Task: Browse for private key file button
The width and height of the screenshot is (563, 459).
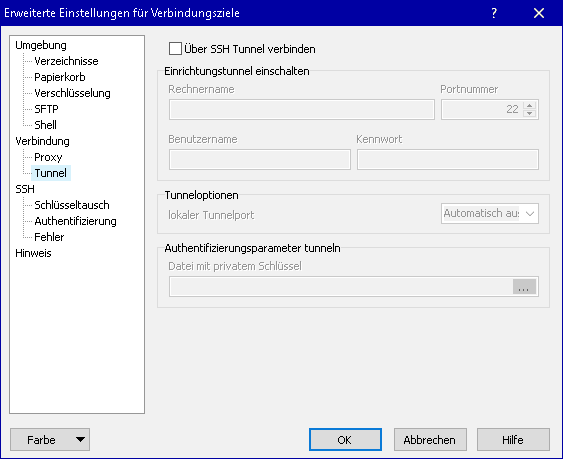Action: pyautogui.click(x=524, y=287)
